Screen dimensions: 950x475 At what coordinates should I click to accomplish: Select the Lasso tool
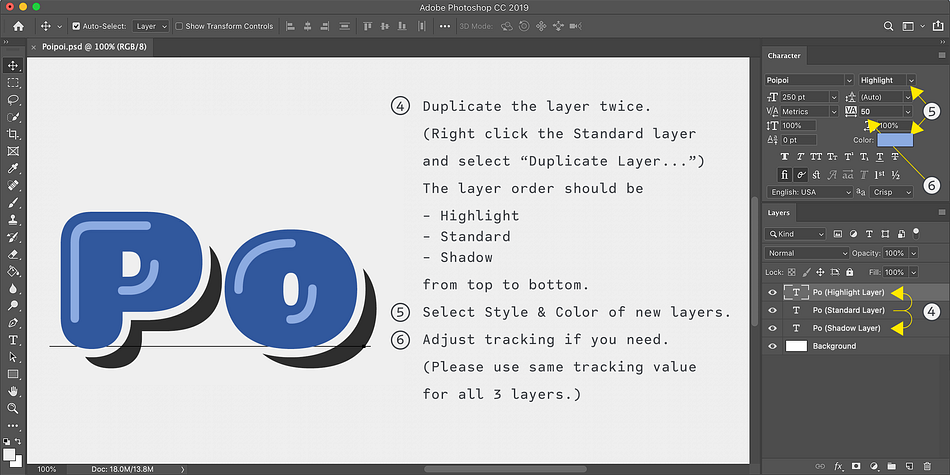pyautogui.click(x=13, y=100)
